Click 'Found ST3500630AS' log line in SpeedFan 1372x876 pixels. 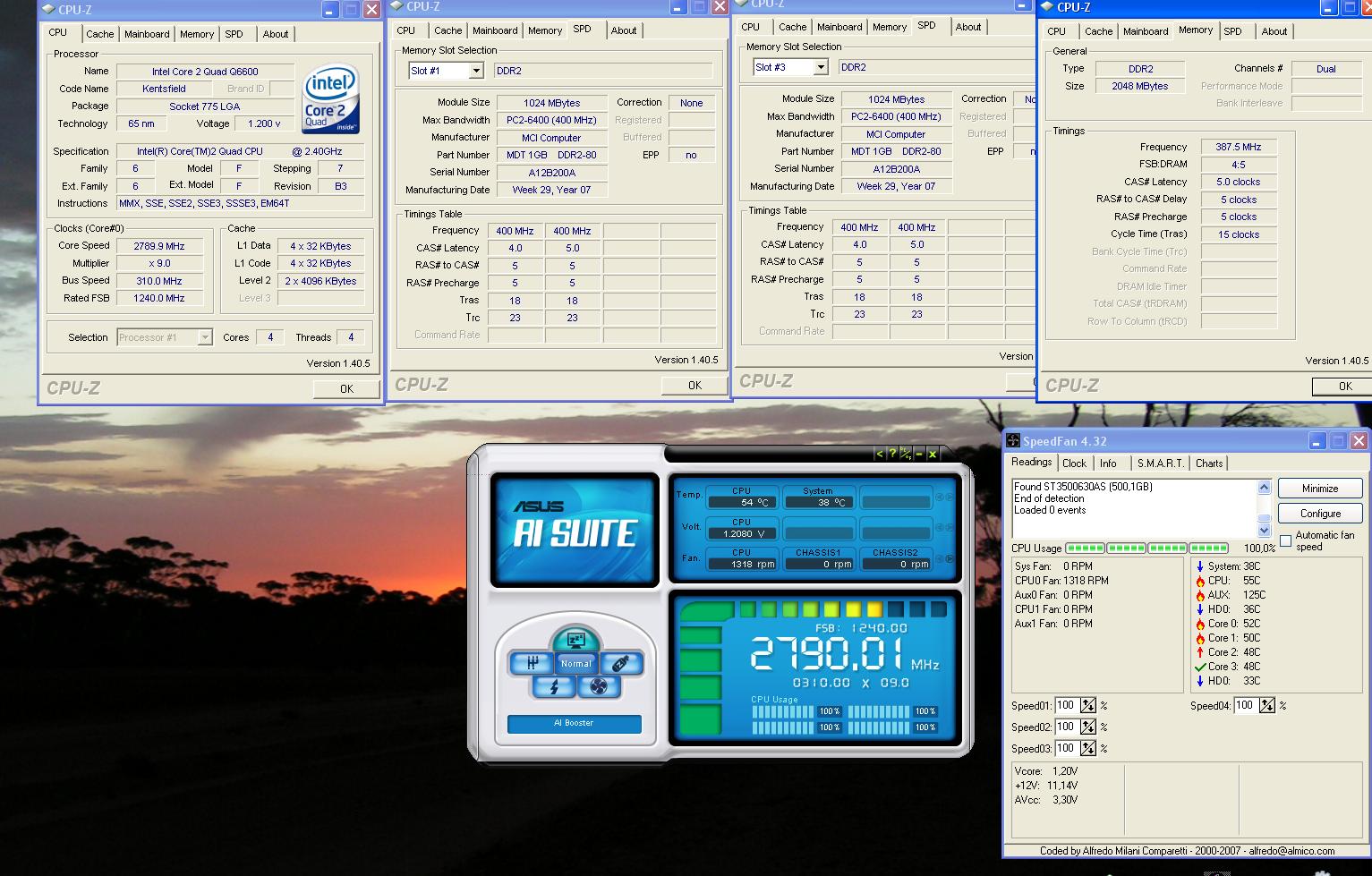[x=1083, y=487]
